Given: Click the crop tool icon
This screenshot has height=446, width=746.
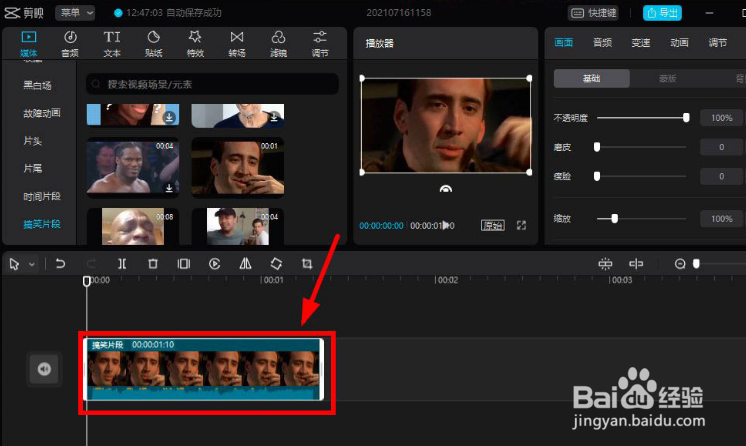Looking at the screenshot, I should tap(307, 263).
